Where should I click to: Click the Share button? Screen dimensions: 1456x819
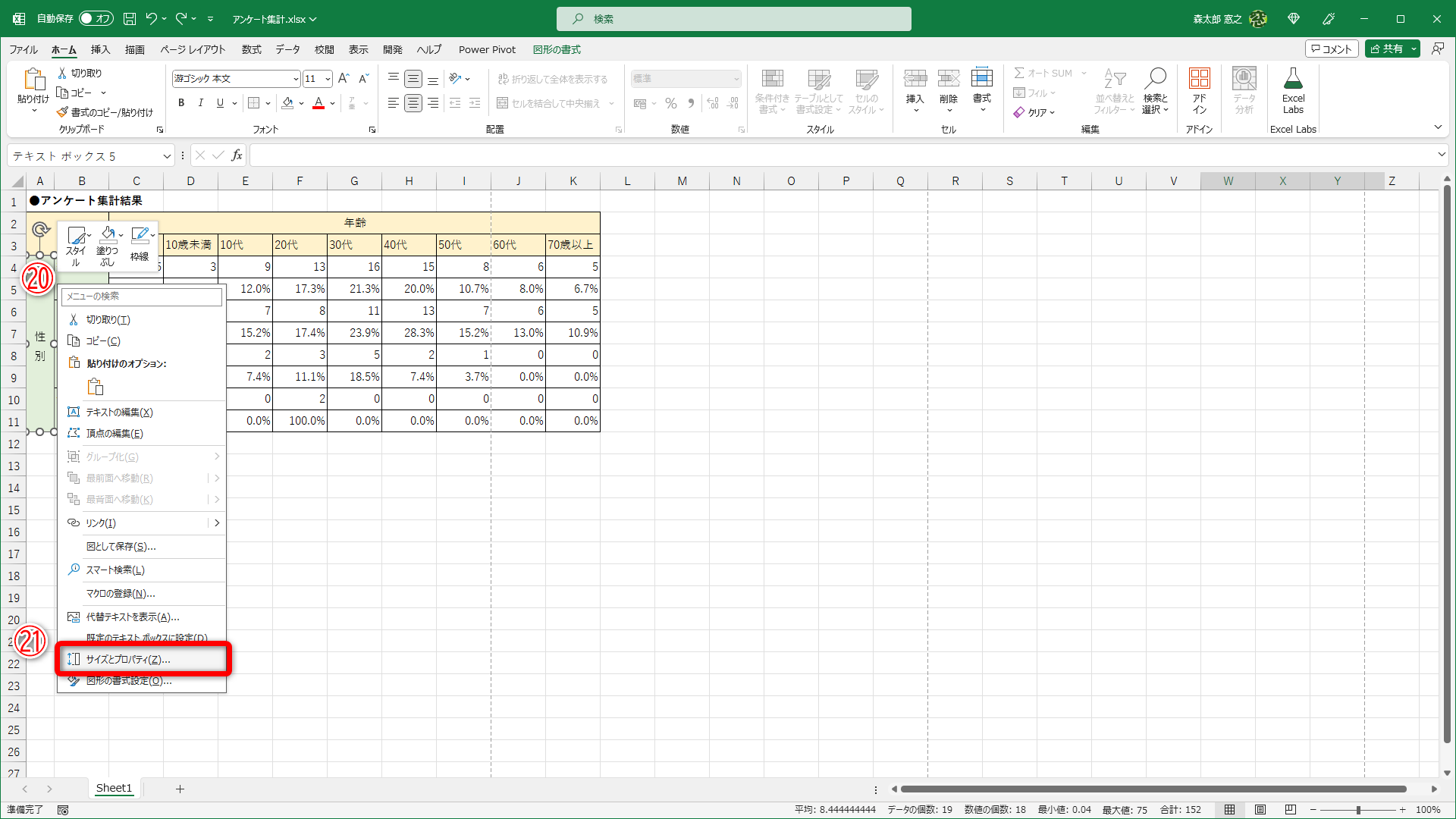pyautogui.click(x=1385, y=49)
